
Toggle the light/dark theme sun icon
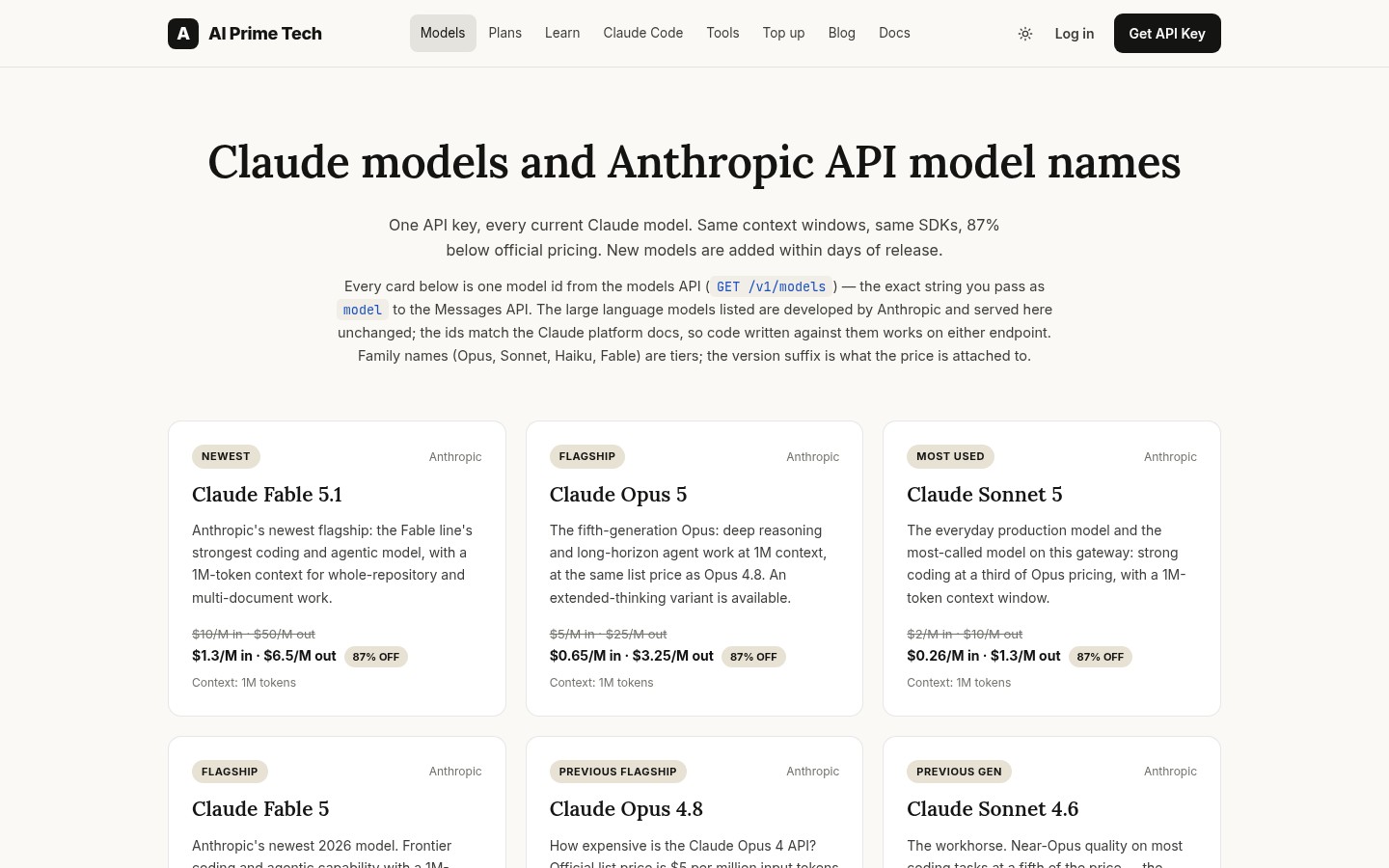tap(1025, 34)
